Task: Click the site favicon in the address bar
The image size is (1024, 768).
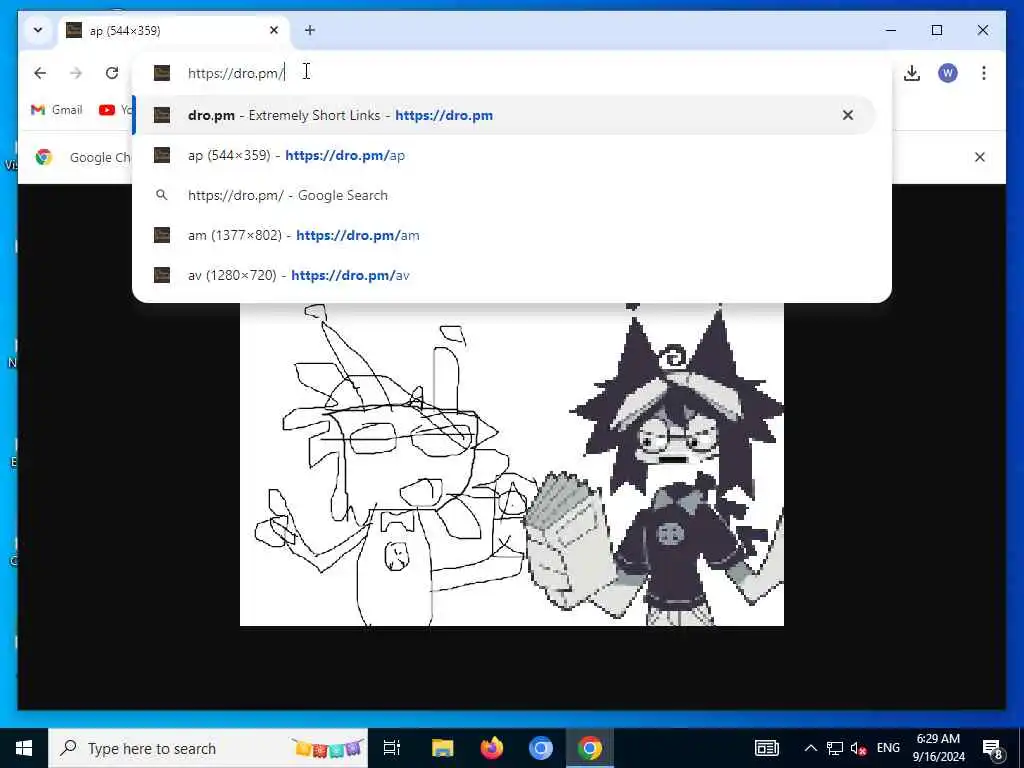Action: click(162, 72)
